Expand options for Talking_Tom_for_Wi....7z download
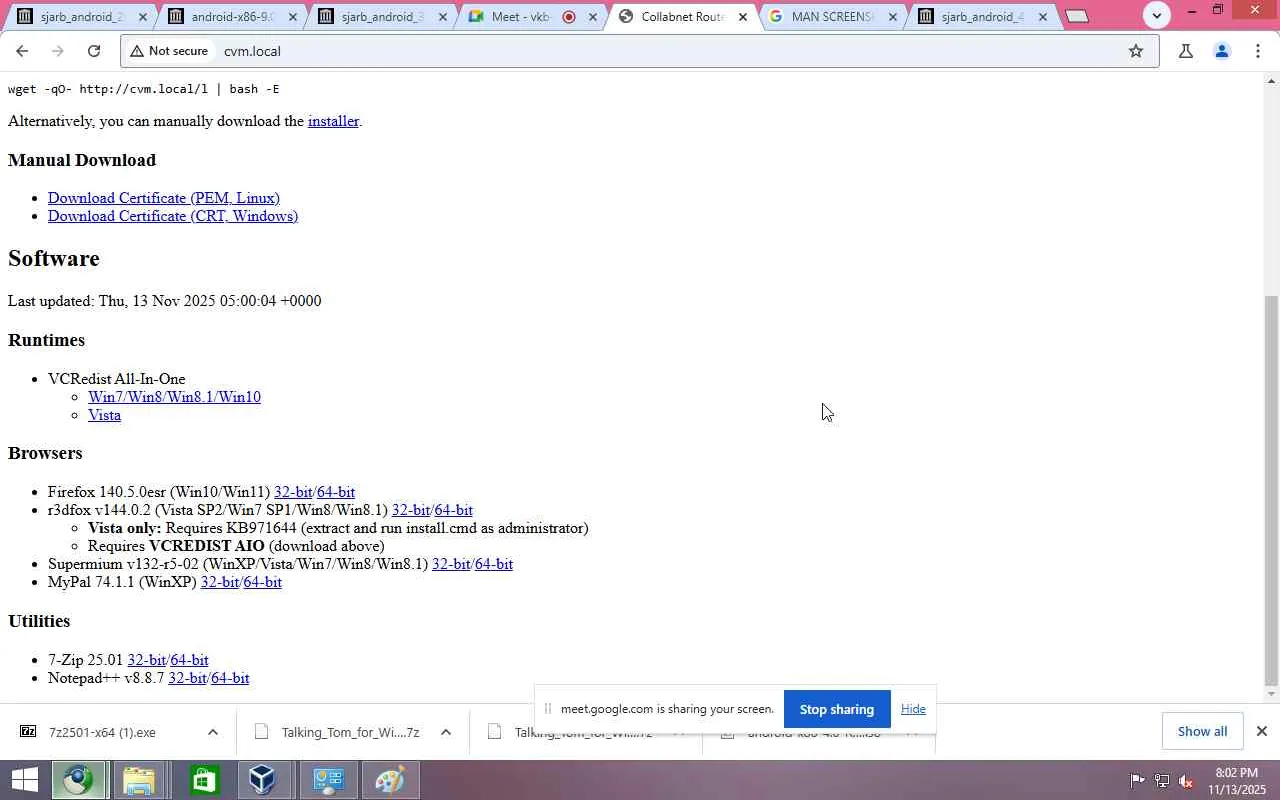 [x=446, y=732]
